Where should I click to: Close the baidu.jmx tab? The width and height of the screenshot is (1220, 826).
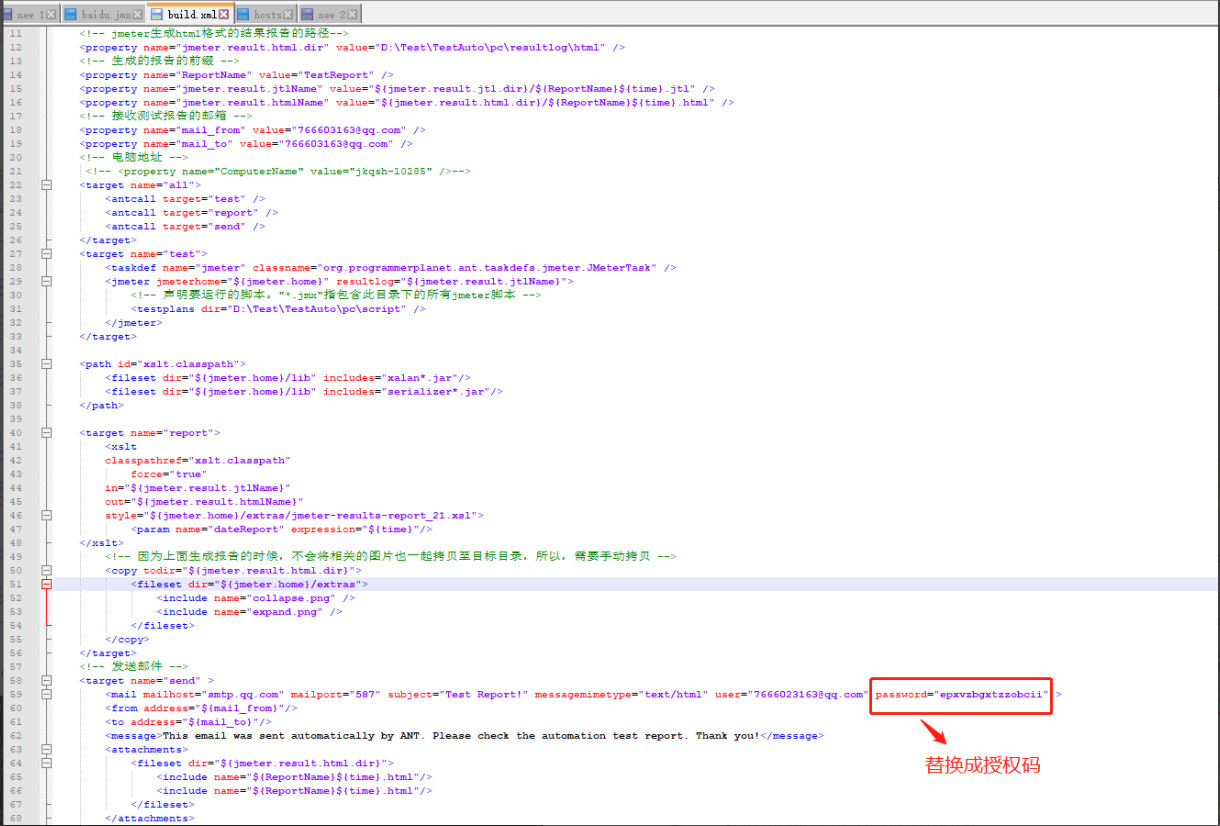click(x=137, y=15)
